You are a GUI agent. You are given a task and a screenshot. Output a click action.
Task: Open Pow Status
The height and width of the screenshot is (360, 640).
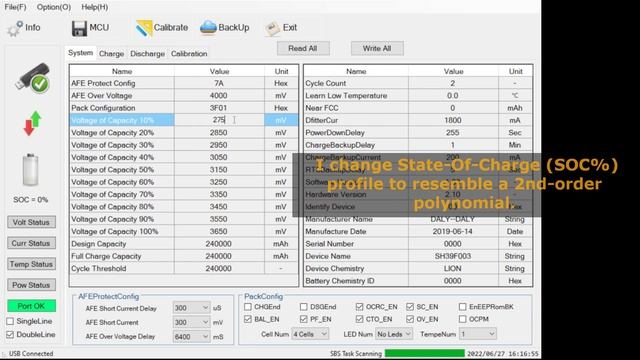pyautogui.click(x=31, y=285)
